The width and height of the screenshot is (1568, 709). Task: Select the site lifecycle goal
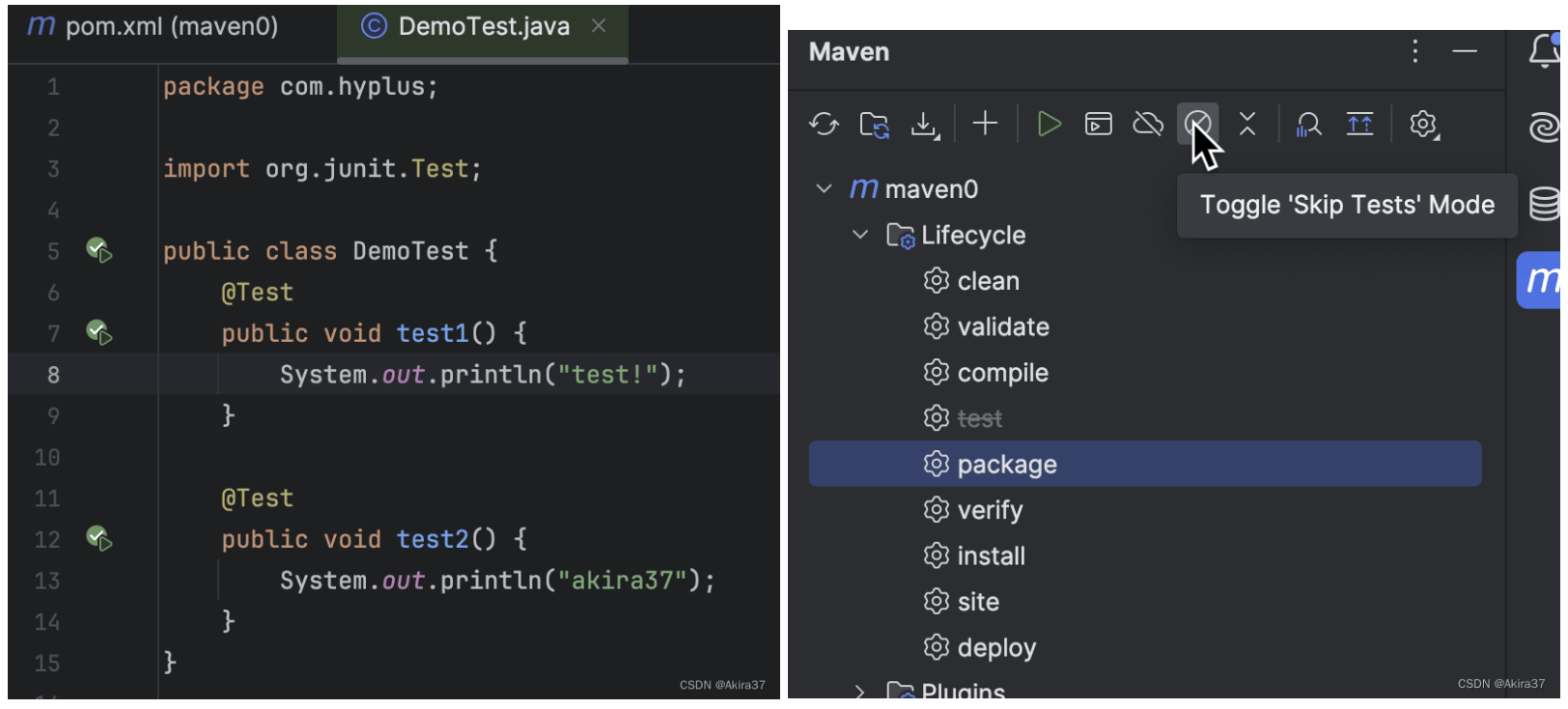[x=978, y=602]
